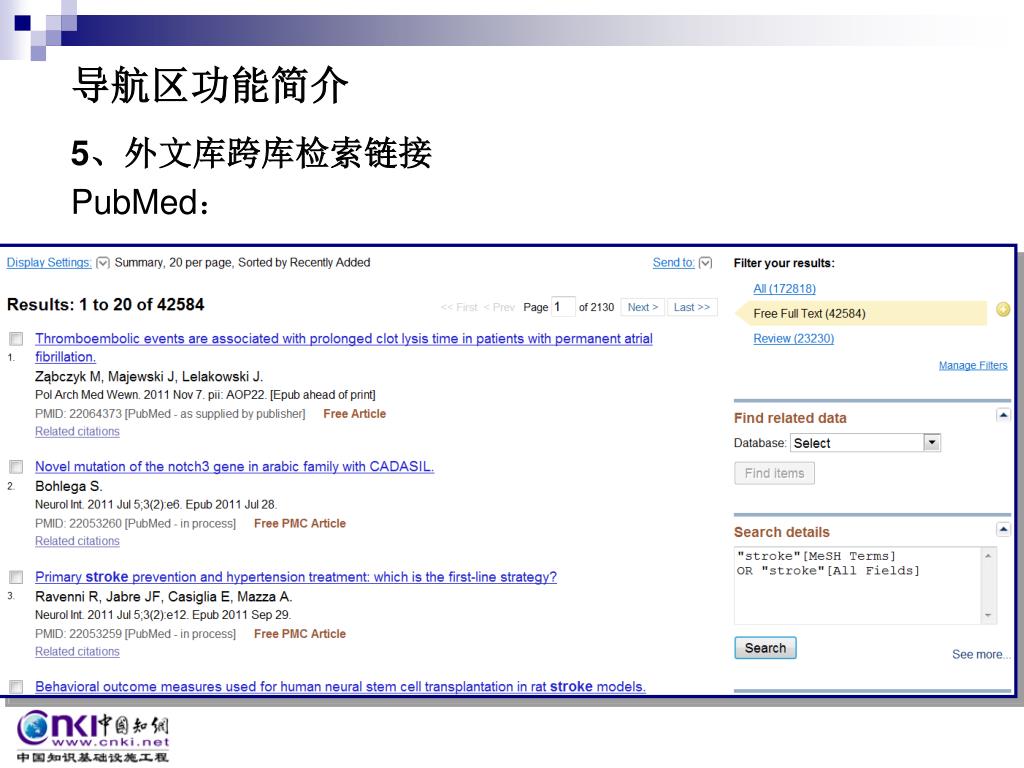Expand the Send to dropdown arrow
The height and width of the screenshot is (768, 1024).
coord(705,263)
